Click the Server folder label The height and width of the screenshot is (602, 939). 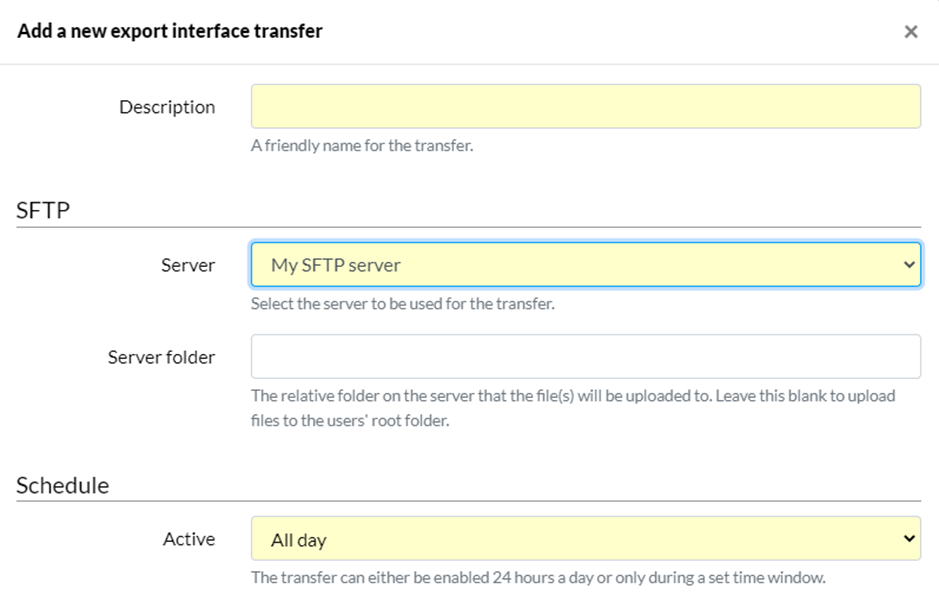click(161, 357)
